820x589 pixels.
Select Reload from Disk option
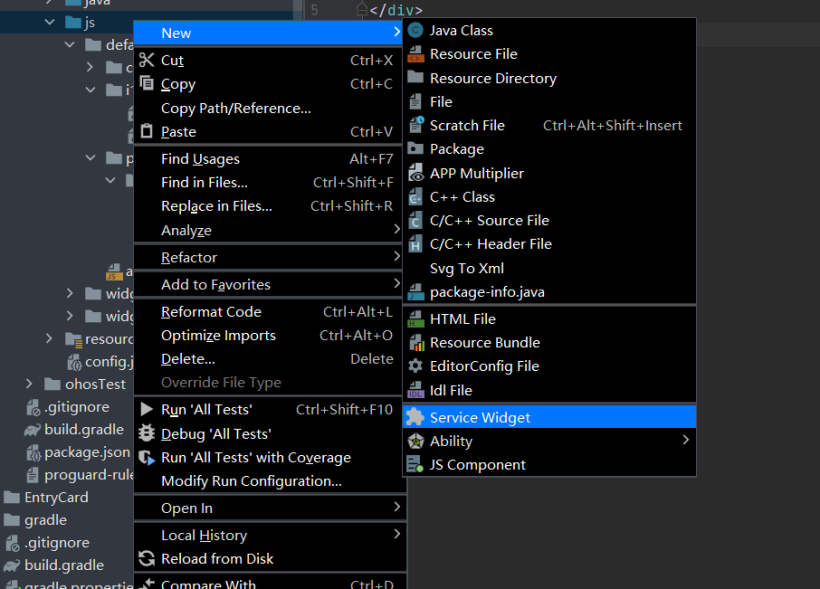(x=217, y=559)
